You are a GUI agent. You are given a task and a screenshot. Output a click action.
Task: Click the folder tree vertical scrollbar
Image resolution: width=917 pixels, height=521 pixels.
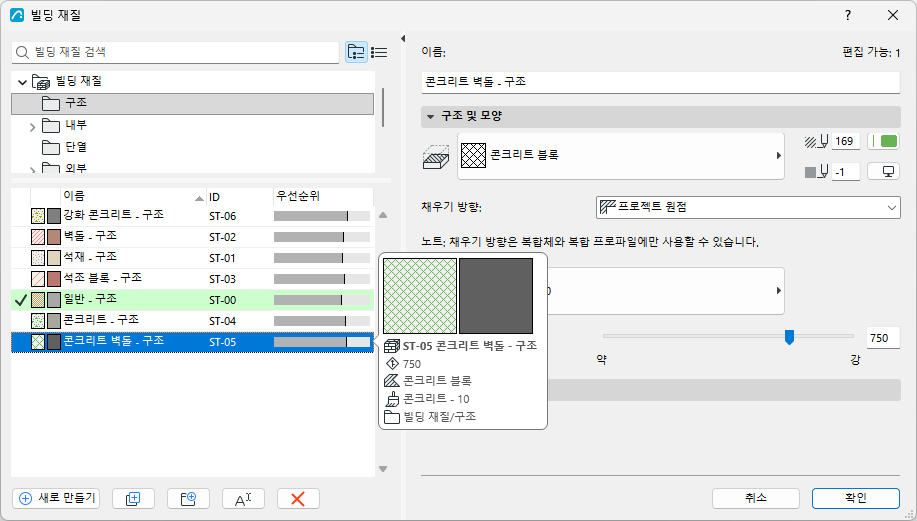coord(383,108)
